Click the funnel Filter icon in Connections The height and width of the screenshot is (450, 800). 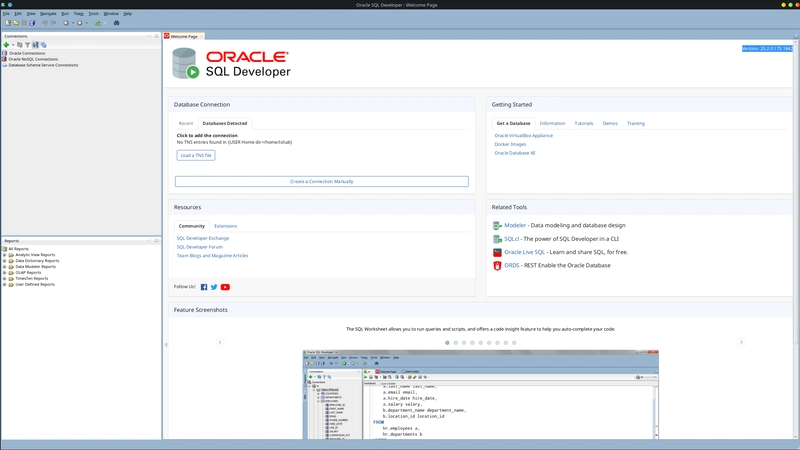point(28,45)
